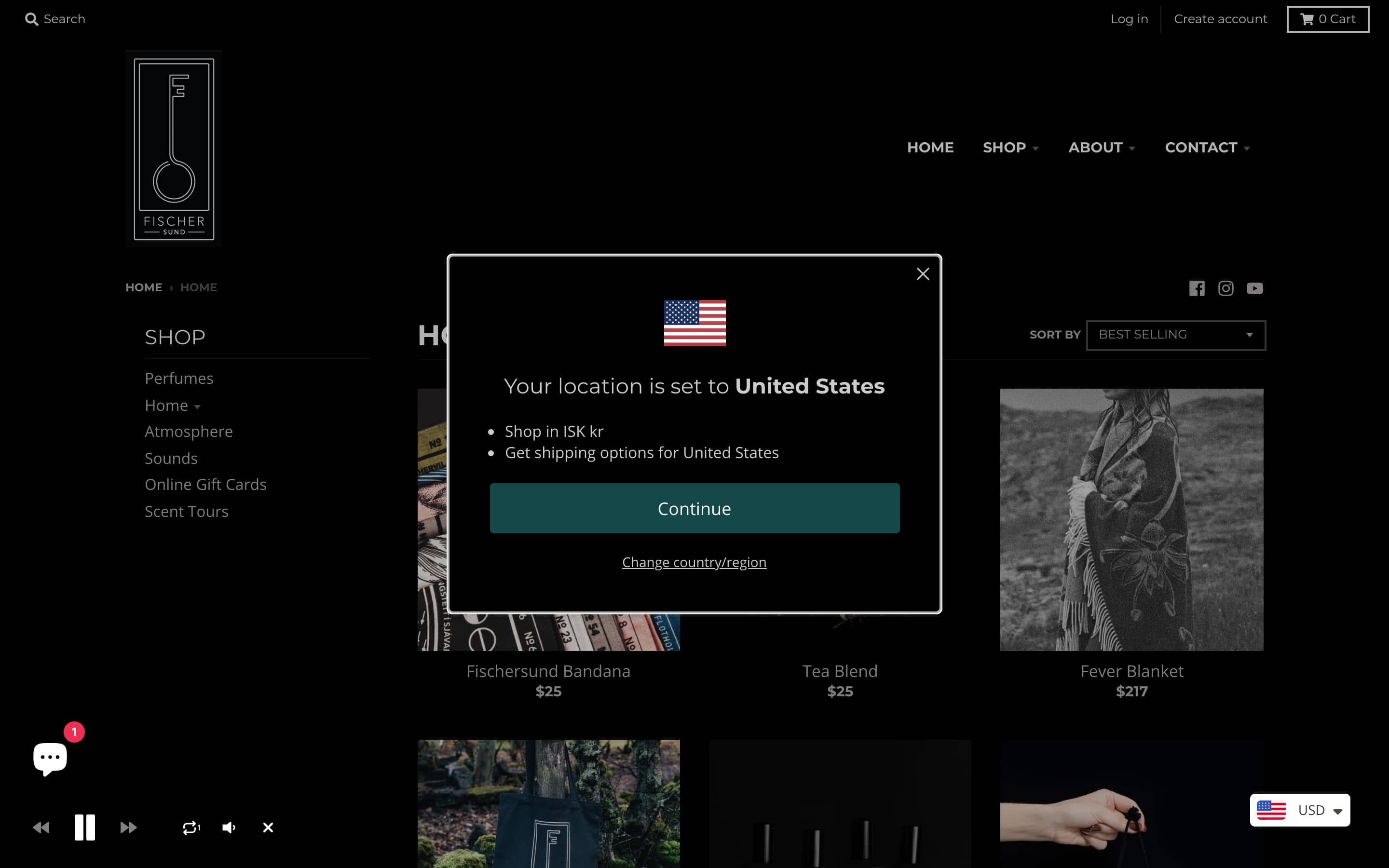Skip to the previous music track
The height and width of the screenshot is (868, 1389).
click(41, 827)
